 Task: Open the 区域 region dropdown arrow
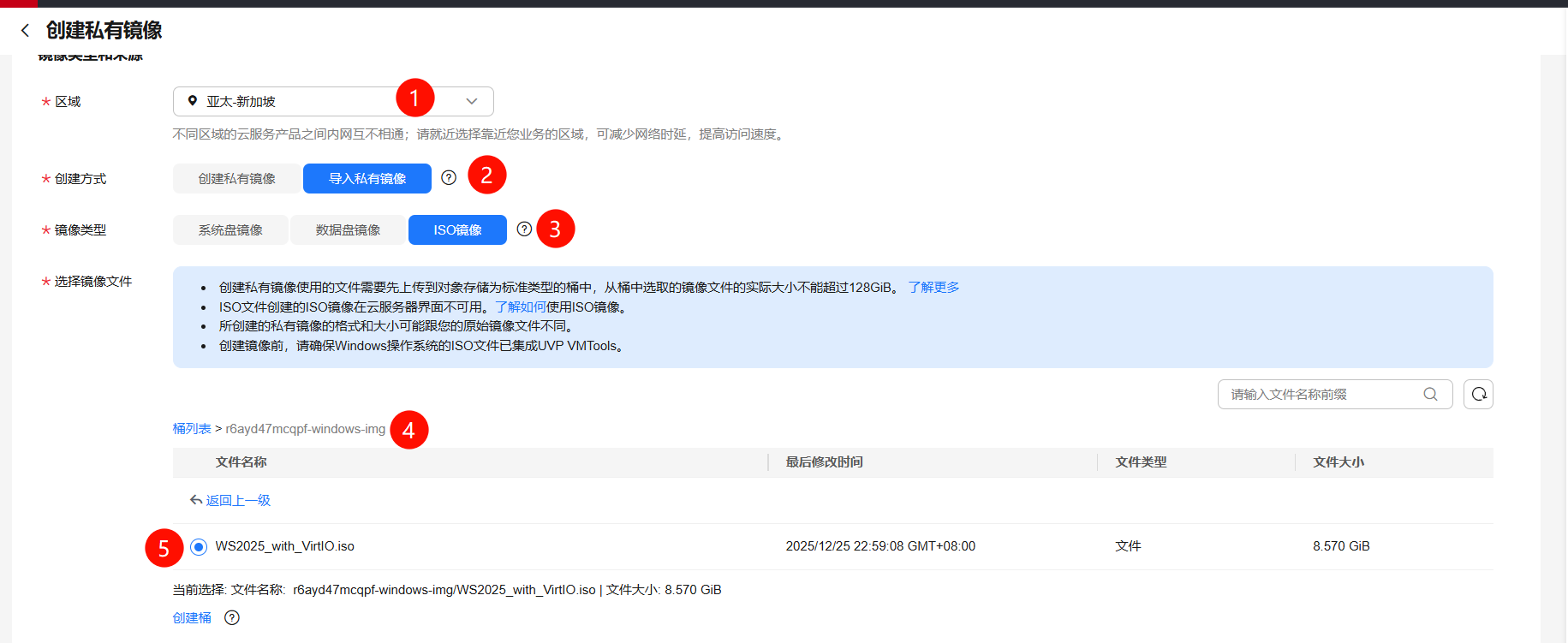(471, 101)
